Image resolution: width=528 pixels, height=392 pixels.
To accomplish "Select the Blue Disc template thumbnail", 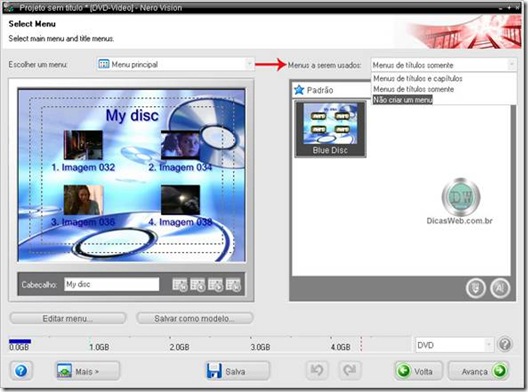I will click(330, 129).
